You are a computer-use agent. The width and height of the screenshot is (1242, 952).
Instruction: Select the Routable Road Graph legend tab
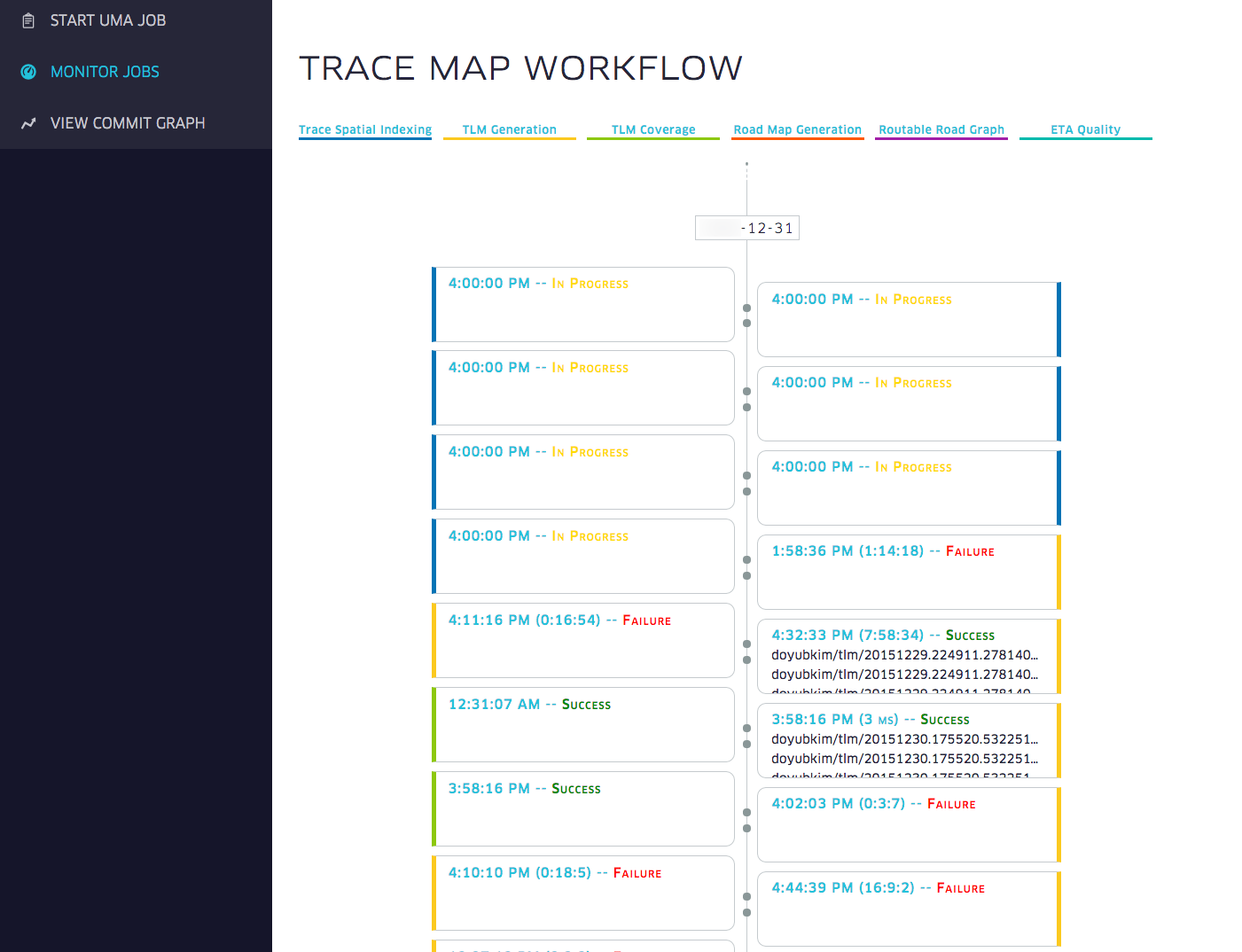pyautogui.click(x=941, y=129)
